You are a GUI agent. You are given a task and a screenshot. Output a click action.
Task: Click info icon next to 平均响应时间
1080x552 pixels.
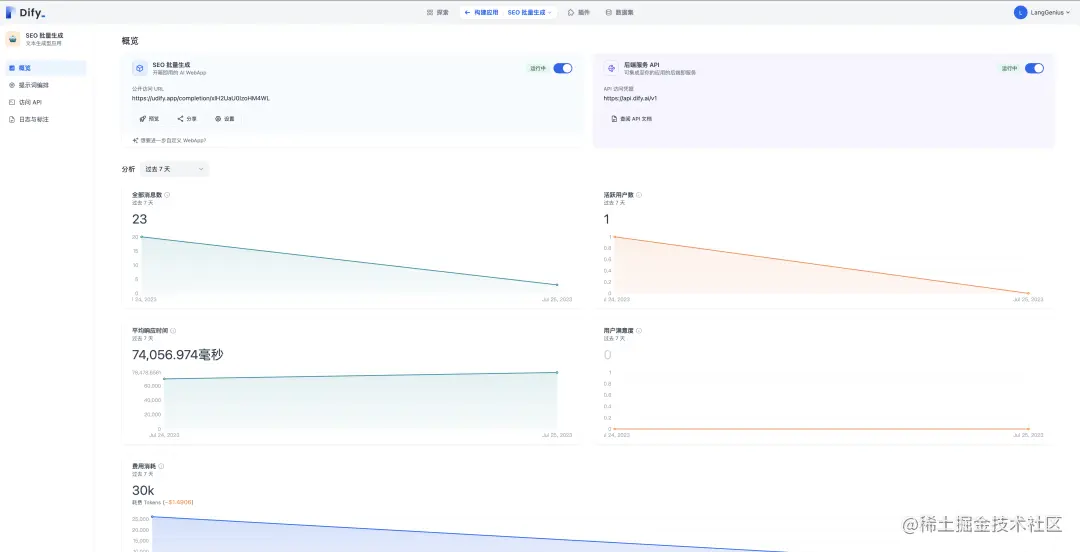[x=173, y=331]
